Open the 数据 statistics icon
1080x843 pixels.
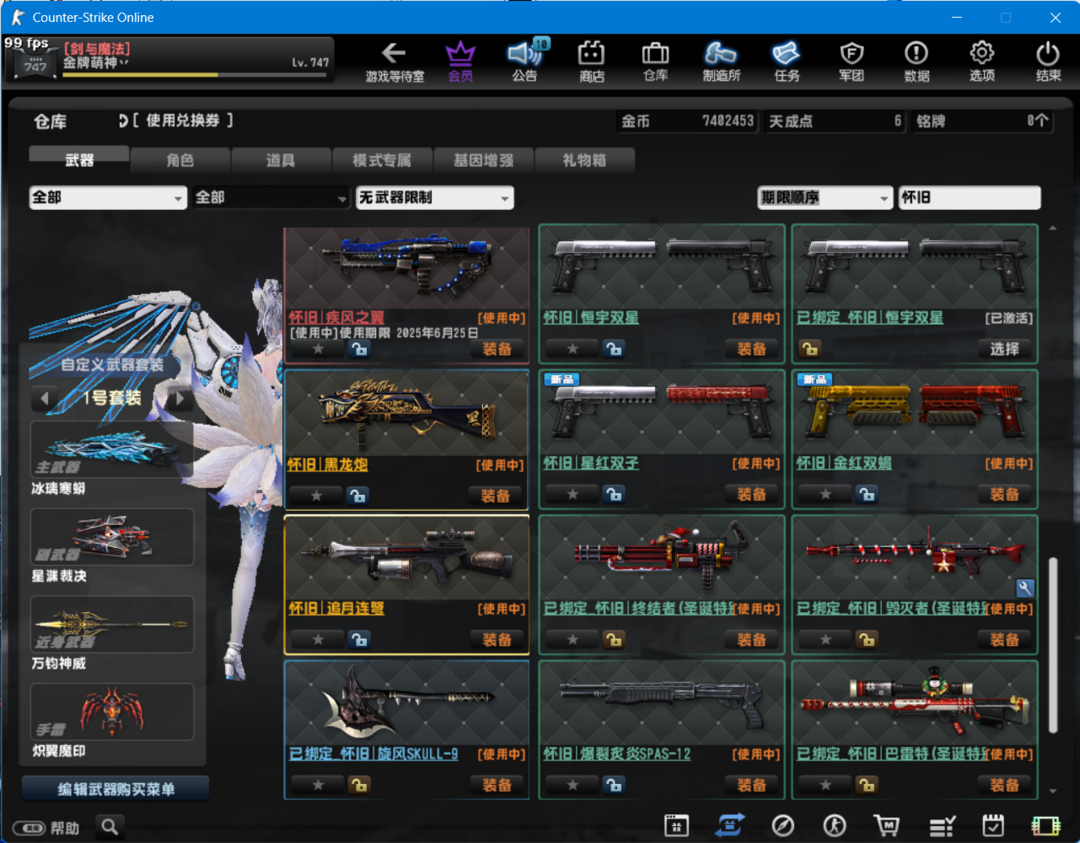917,61
